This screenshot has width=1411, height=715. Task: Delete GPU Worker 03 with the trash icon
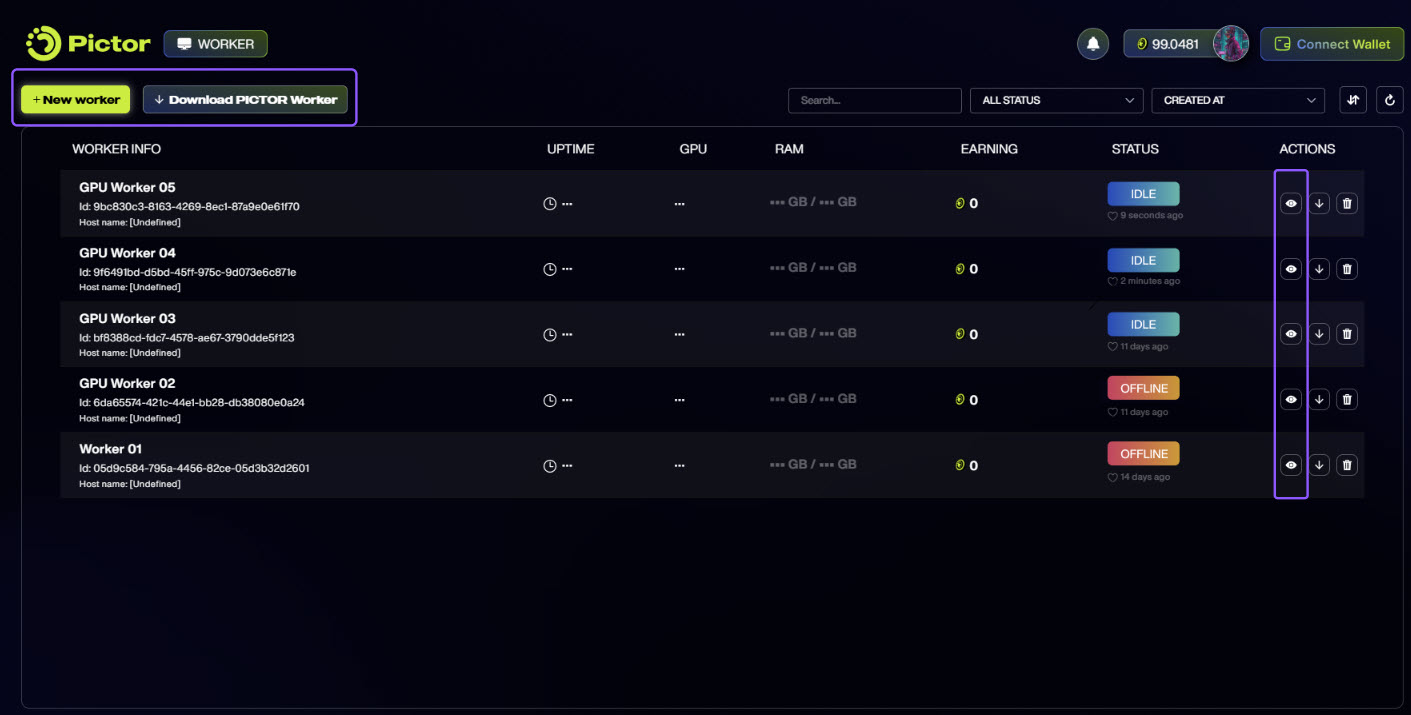1347,334
